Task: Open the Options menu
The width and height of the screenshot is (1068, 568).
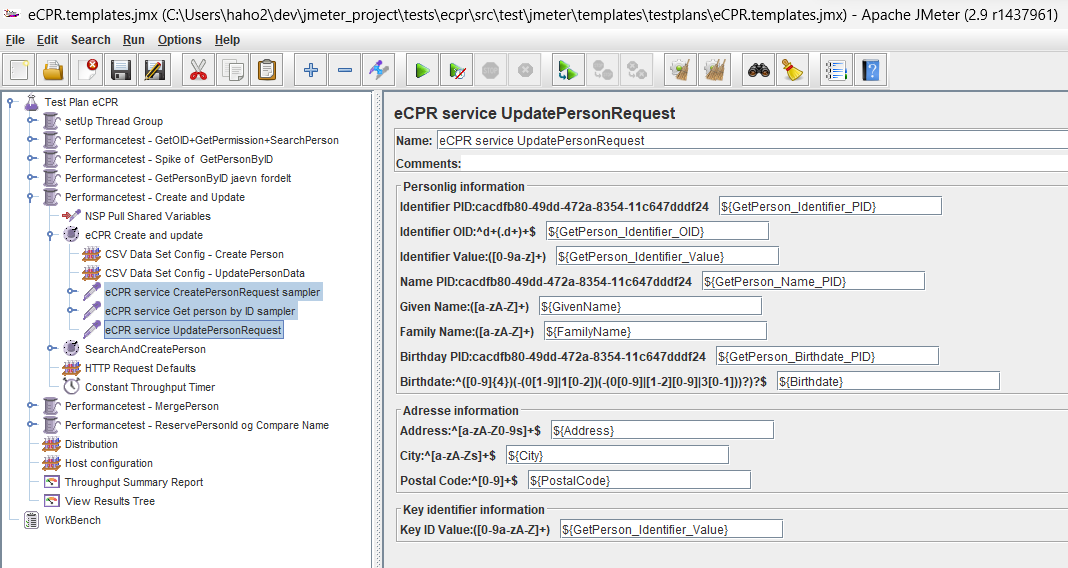Action: click(179, 40)
